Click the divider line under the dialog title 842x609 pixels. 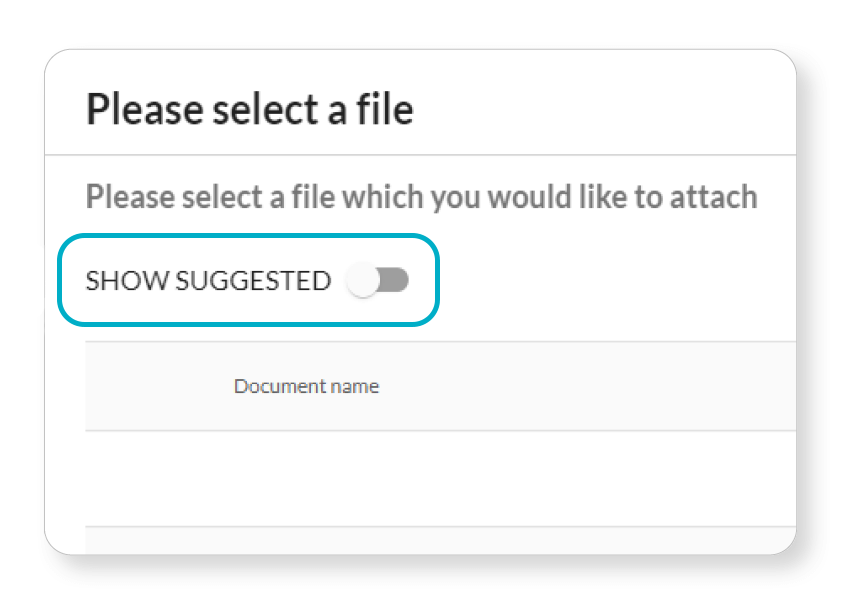click(x=420, y=153)
